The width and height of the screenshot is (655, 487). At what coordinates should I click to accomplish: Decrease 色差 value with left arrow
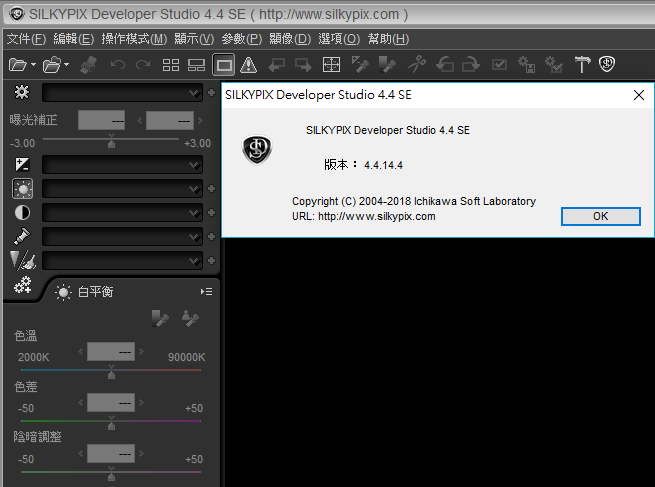coord(81,403)
